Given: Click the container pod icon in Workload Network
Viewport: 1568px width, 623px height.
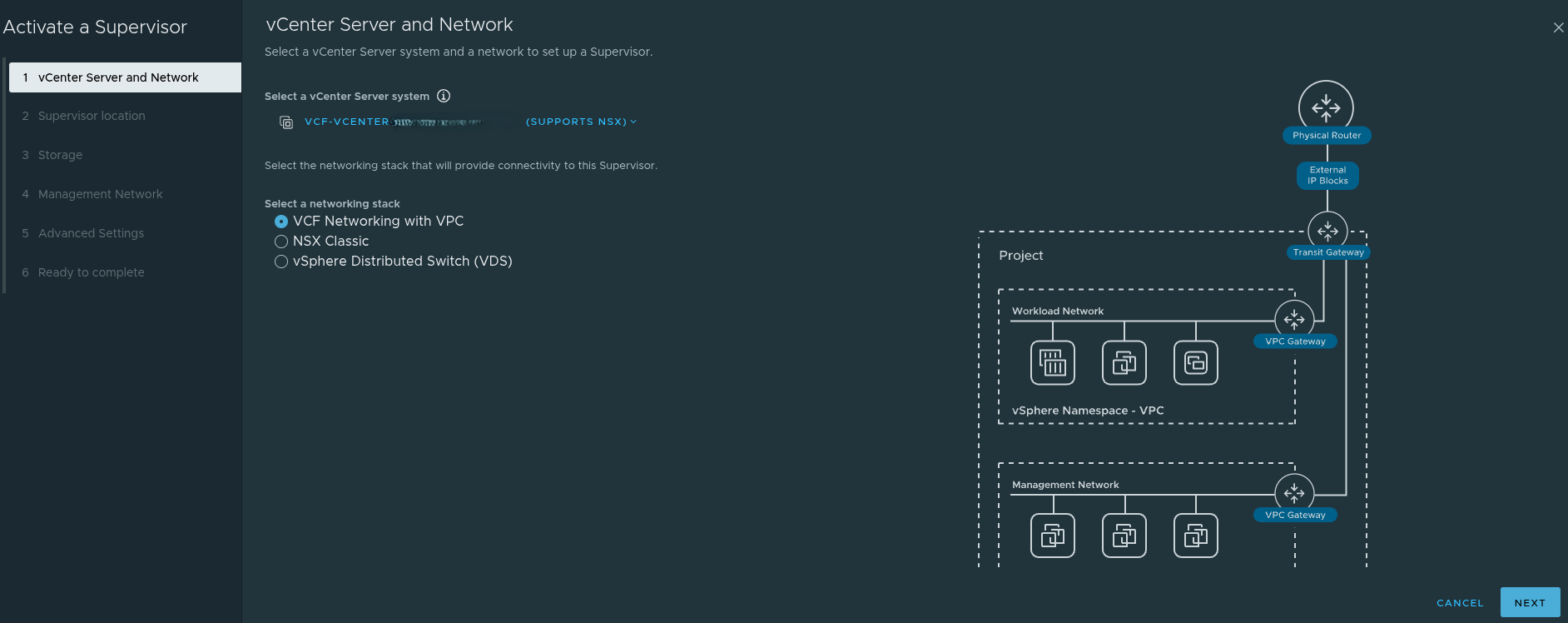Looking at the screenshot, I should (1053, 363).
